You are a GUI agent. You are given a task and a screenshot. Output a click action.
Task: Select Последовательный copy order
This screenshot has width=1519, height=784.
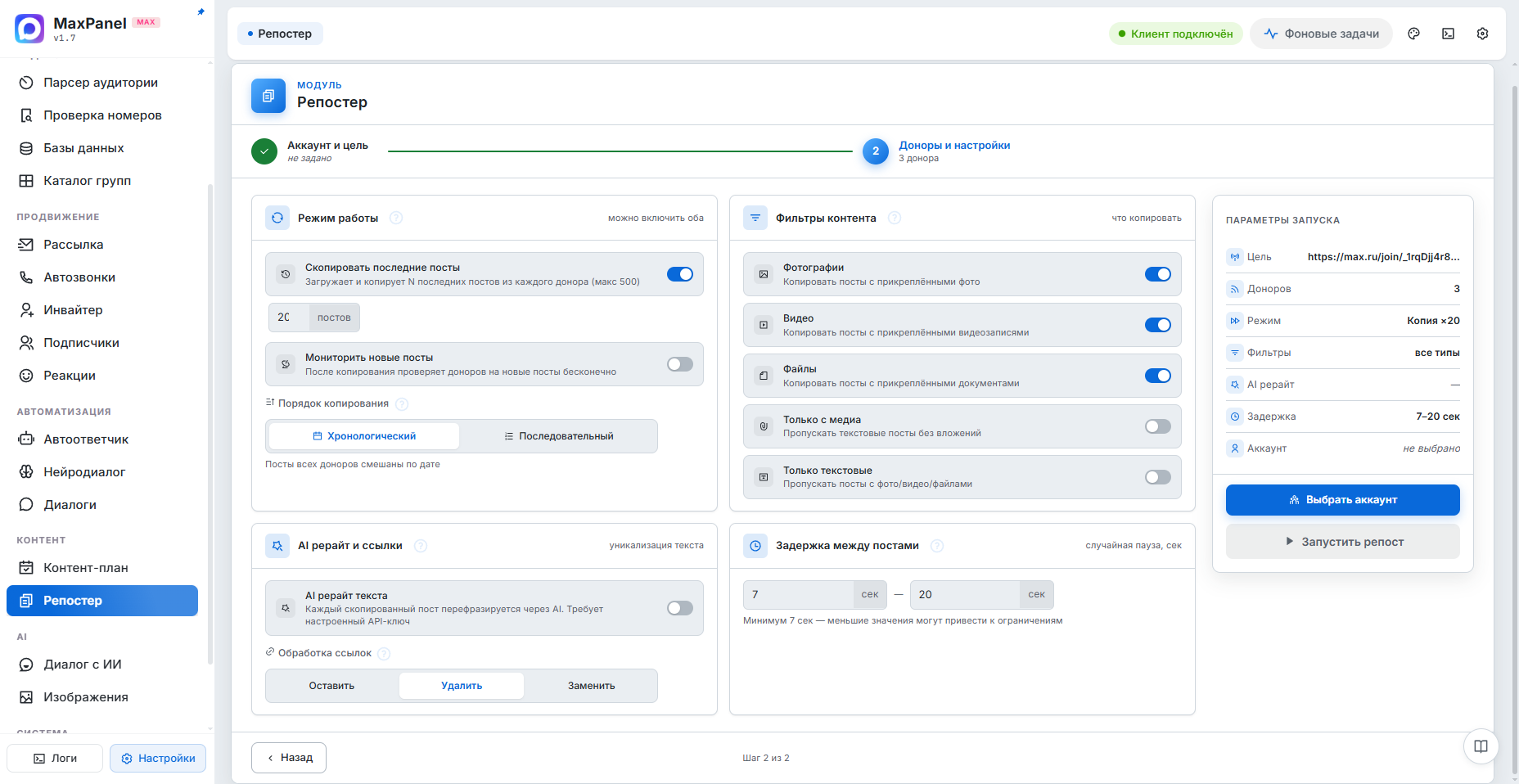[559, 436]
